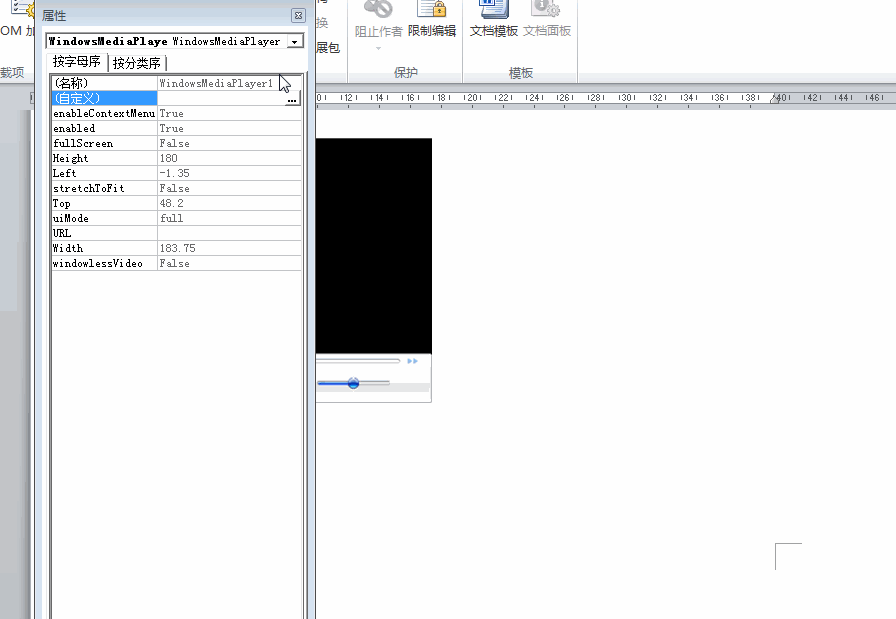Image resolution: width=896 pixels, height=619 pixels.
Task: Click the empty URL value field
Action: pyautogui.click(x=229, y=233)
